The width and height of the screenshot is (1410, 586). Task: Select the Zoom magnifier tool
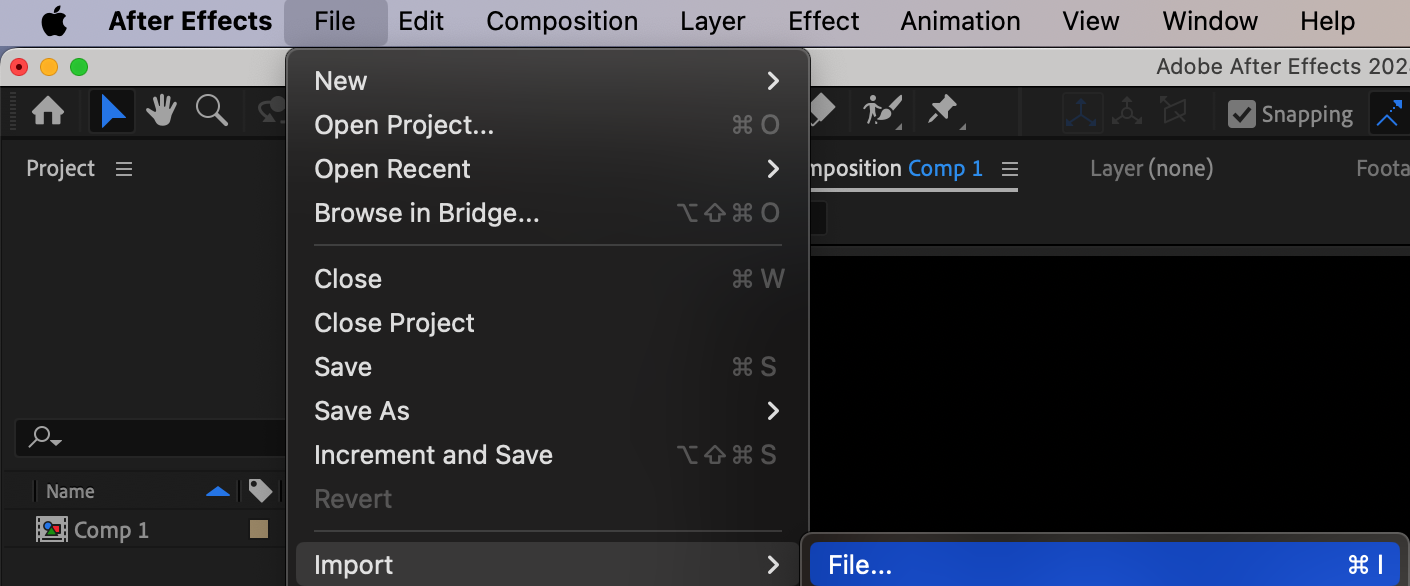(211, 111)
